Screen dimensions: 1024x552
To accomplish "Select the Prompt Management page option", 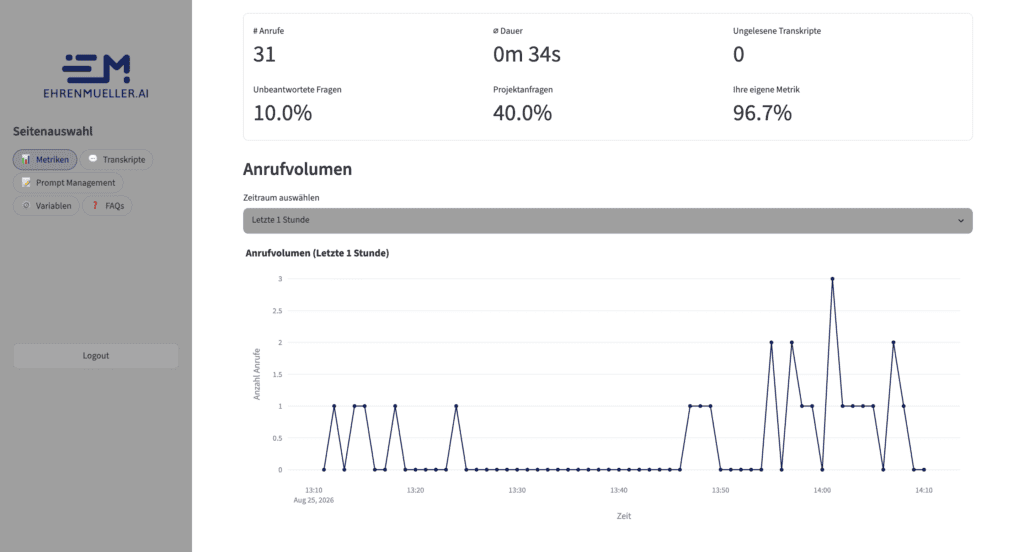I will pyautogui.click(x=68, y=183).
